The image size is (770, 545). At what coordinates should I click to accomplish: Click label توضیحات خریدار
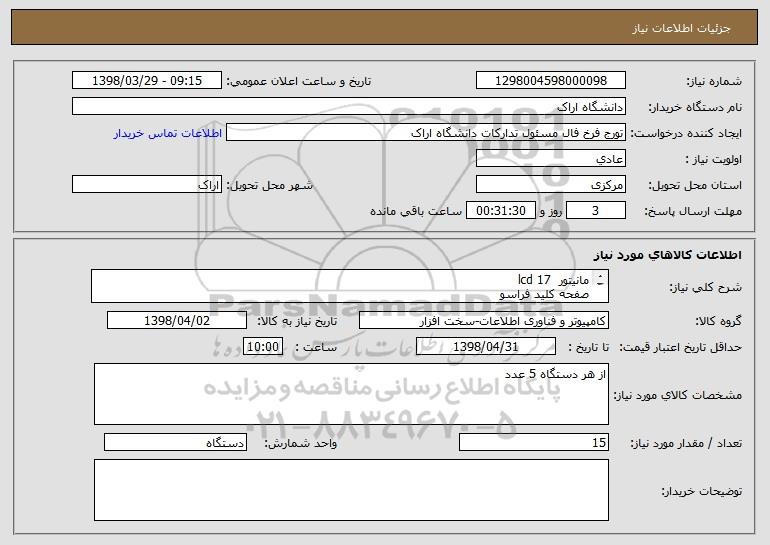coord(702,491)
